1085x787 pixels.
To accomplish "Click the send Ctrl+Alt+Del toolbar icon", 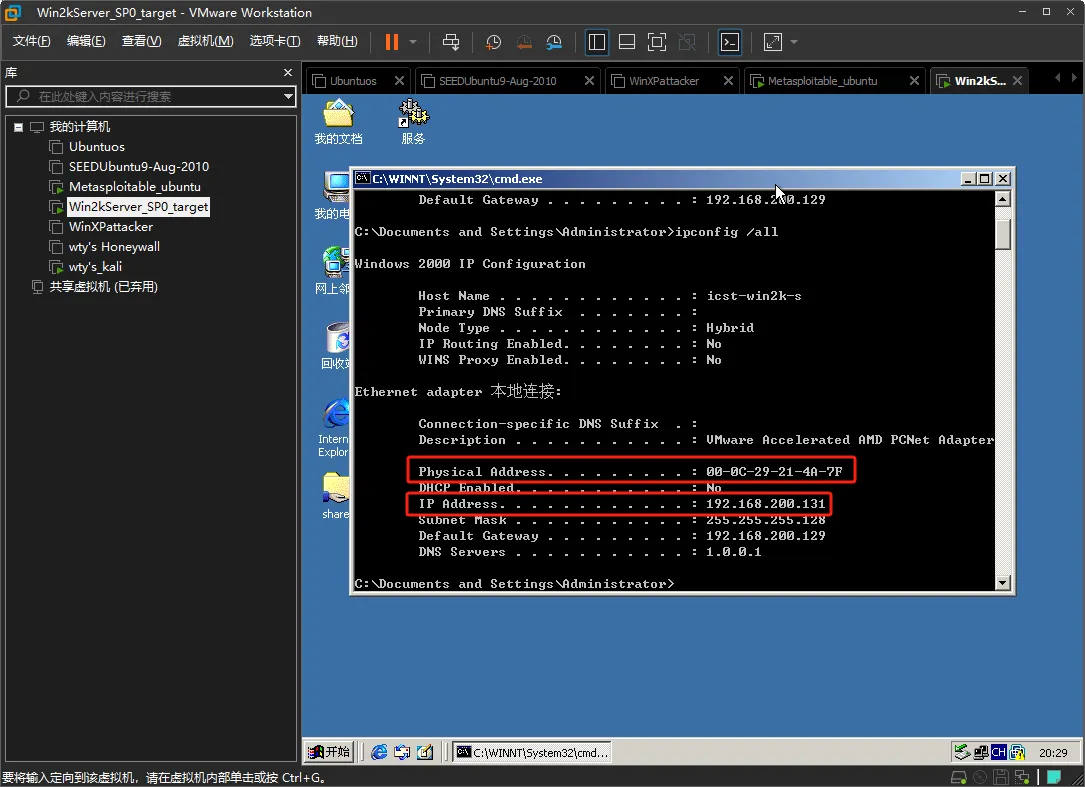I will click(x=451, y=42).
